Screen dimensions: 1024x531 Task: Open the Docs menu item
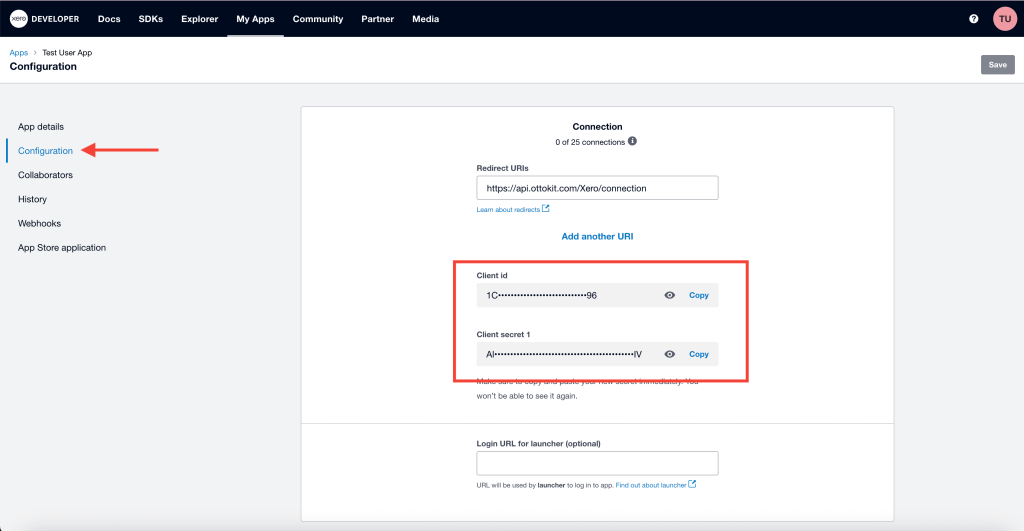[109, 19]
